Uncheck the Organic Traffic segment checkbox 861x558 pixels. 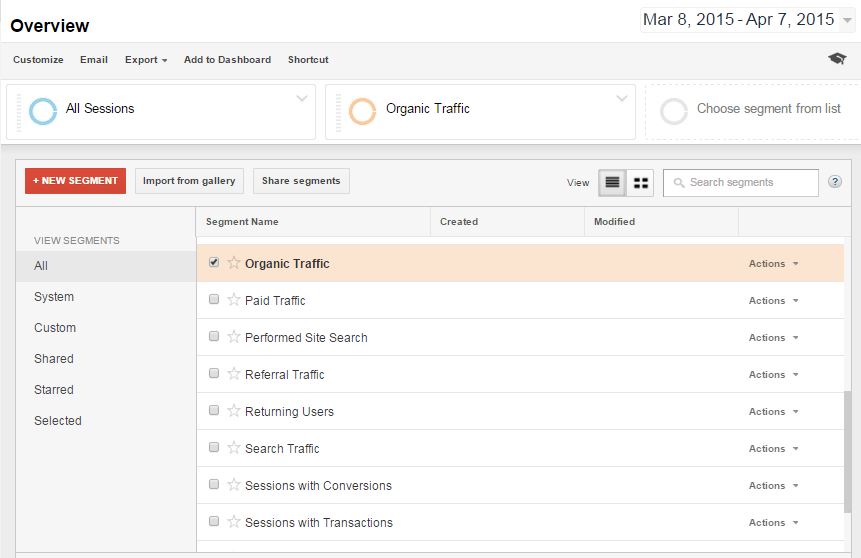214,263
